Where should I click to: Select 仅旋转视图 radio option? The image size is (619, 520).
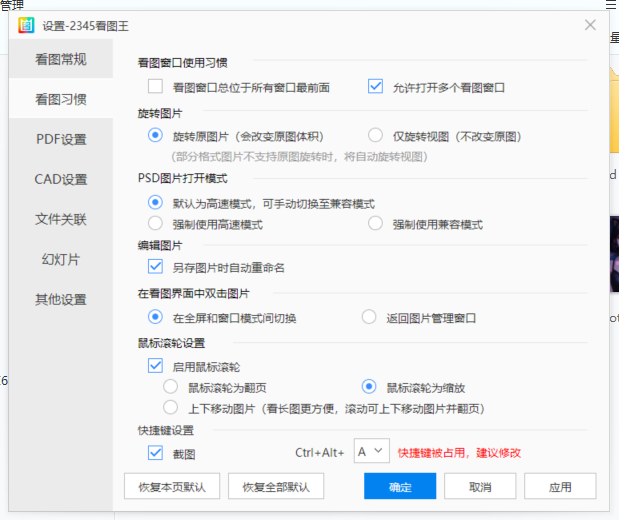376,136
